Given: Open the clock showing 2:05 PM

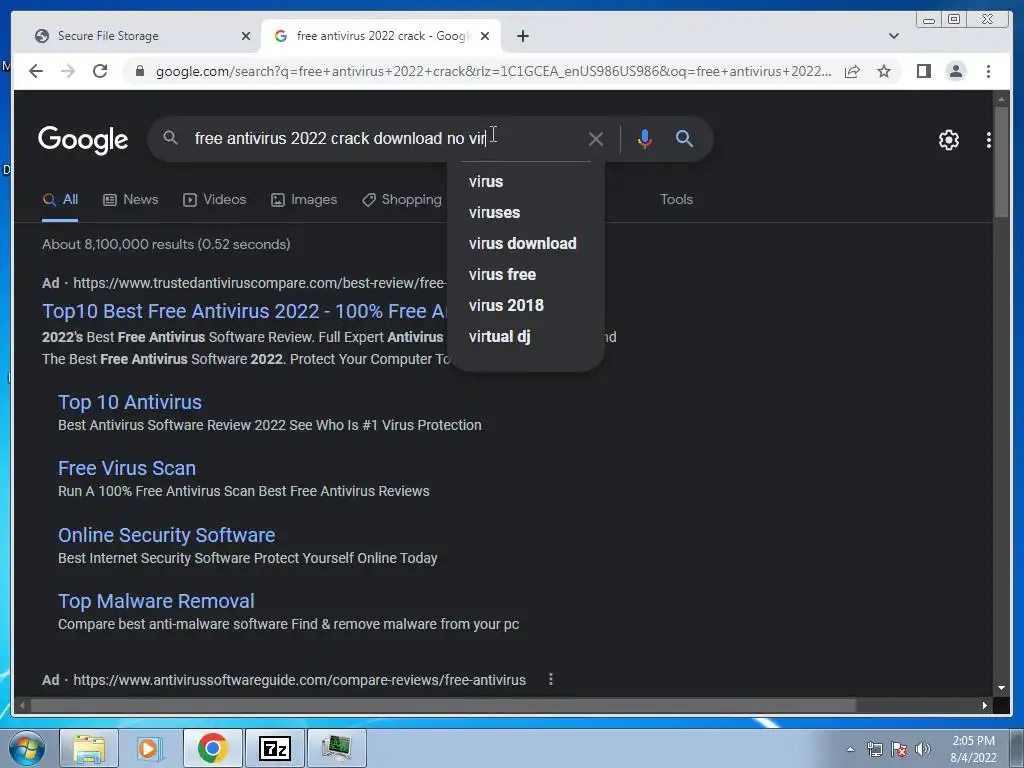Looking at the screenshot, I should tap(973, 749).
